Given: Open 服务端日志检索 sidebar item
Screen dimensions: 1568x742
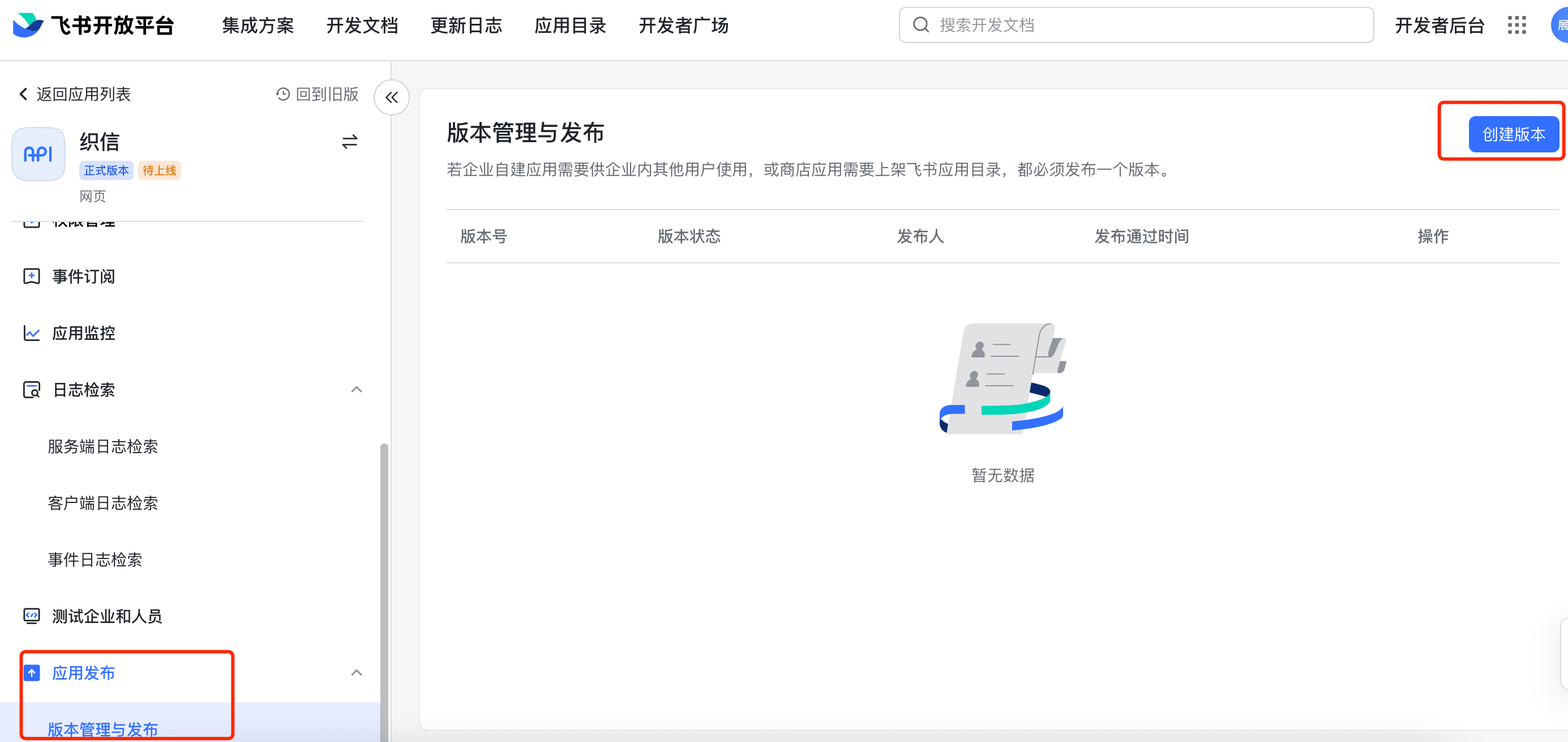Looking at the screenshot, I should [x=103, y=446].
